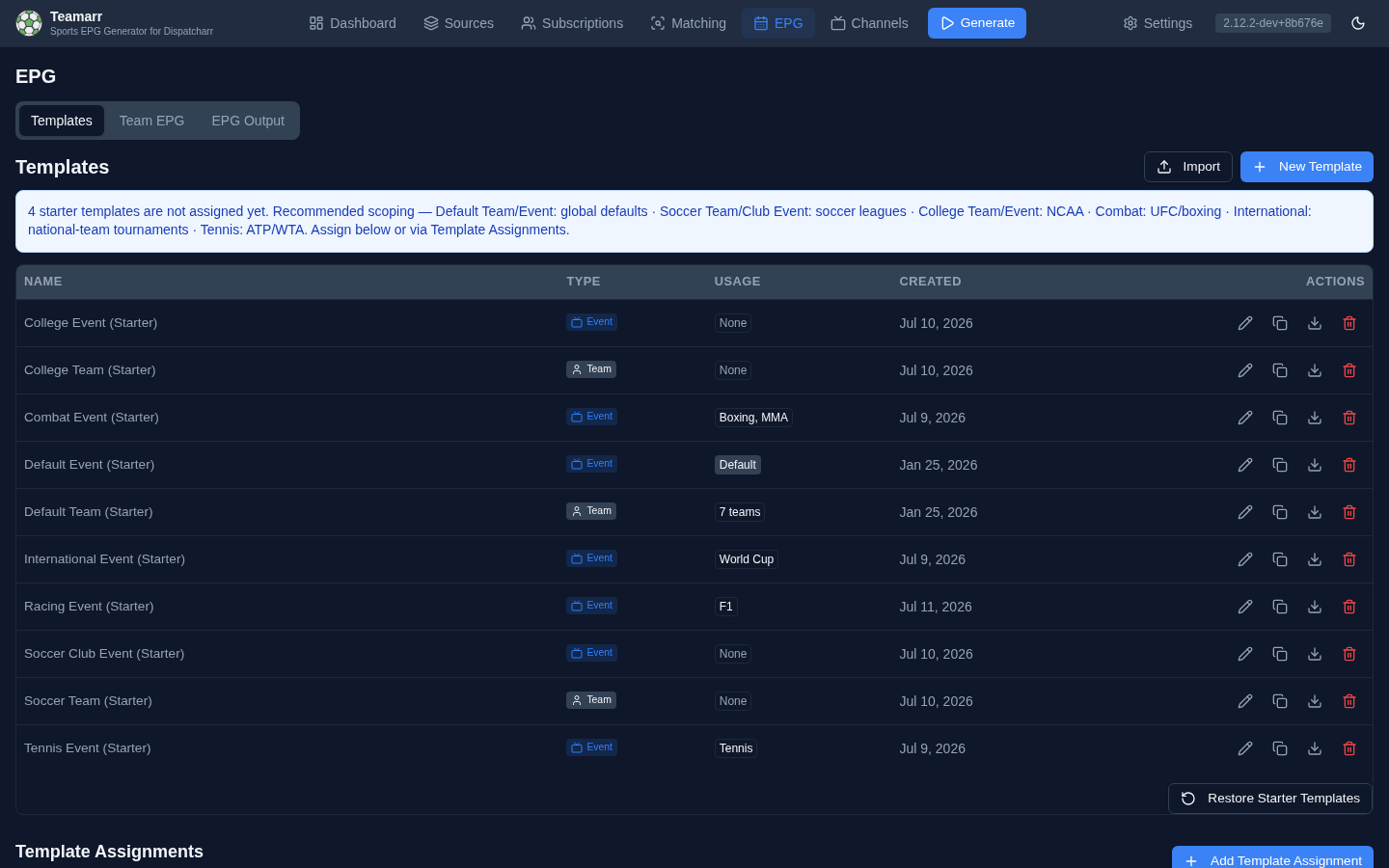The width and height of the screenshot is (1389, 868).
Task: Open Settings from the top bar
Action: (1157, 23)
